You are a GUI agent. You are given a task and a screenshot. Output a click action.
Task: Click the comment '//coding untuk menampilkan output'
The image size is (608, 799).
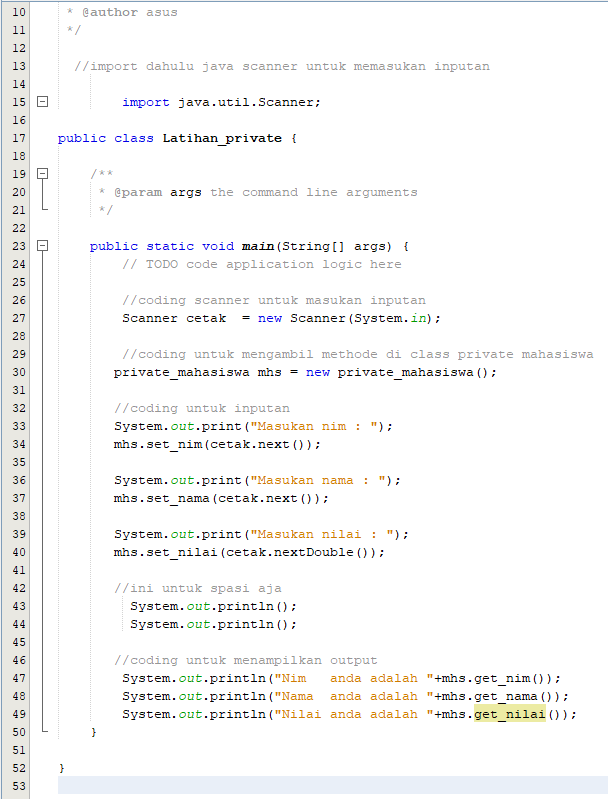(x=246, y=660)
